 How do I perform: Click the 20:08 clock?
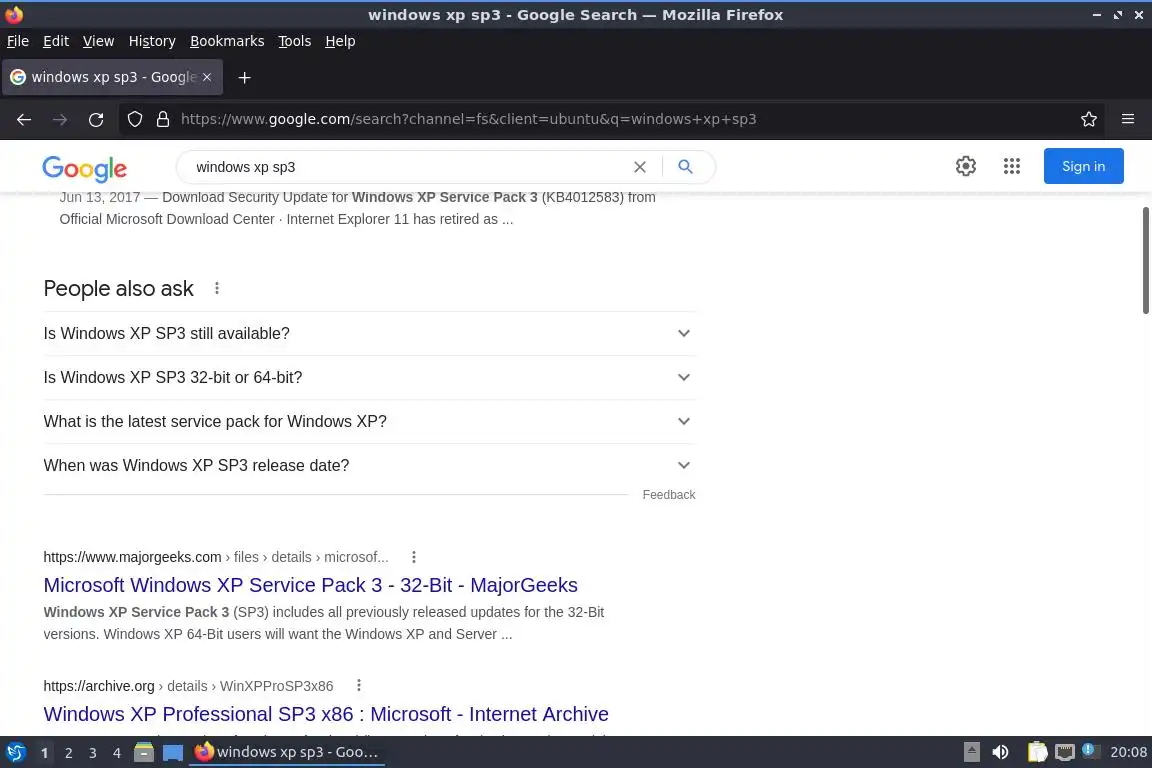(1128, 752)
